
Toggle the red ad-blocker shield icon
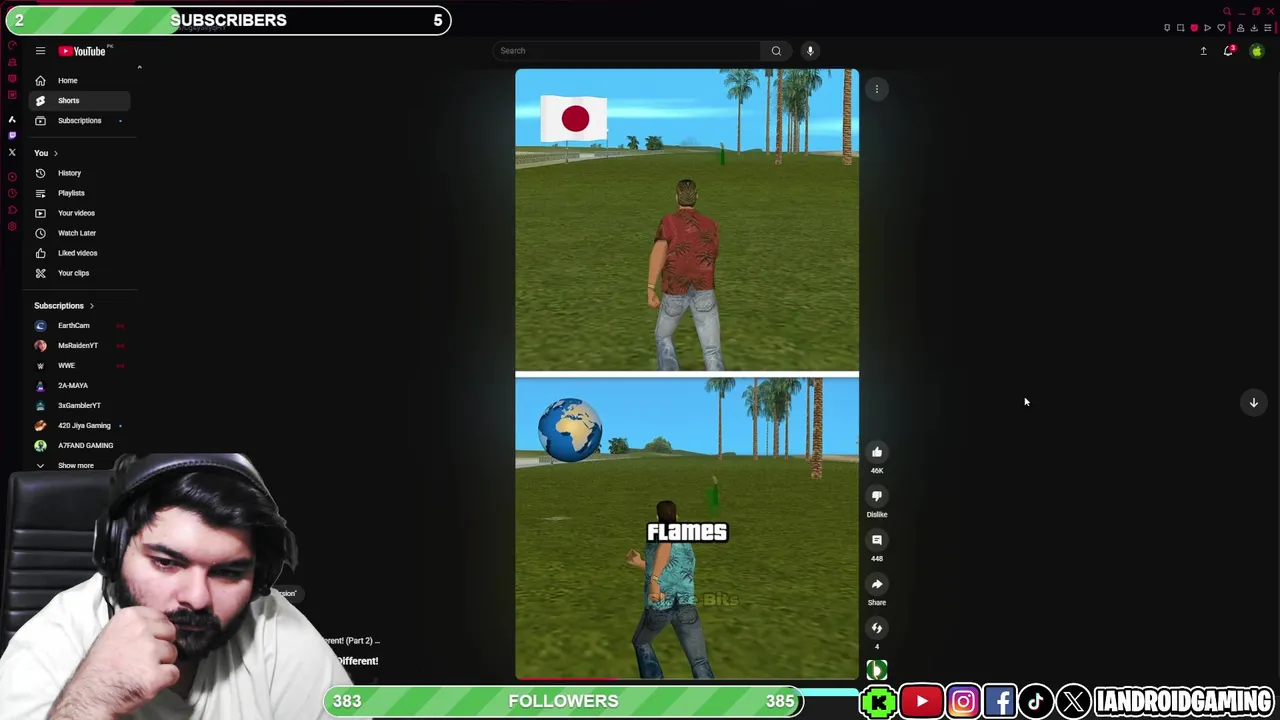1194,28
